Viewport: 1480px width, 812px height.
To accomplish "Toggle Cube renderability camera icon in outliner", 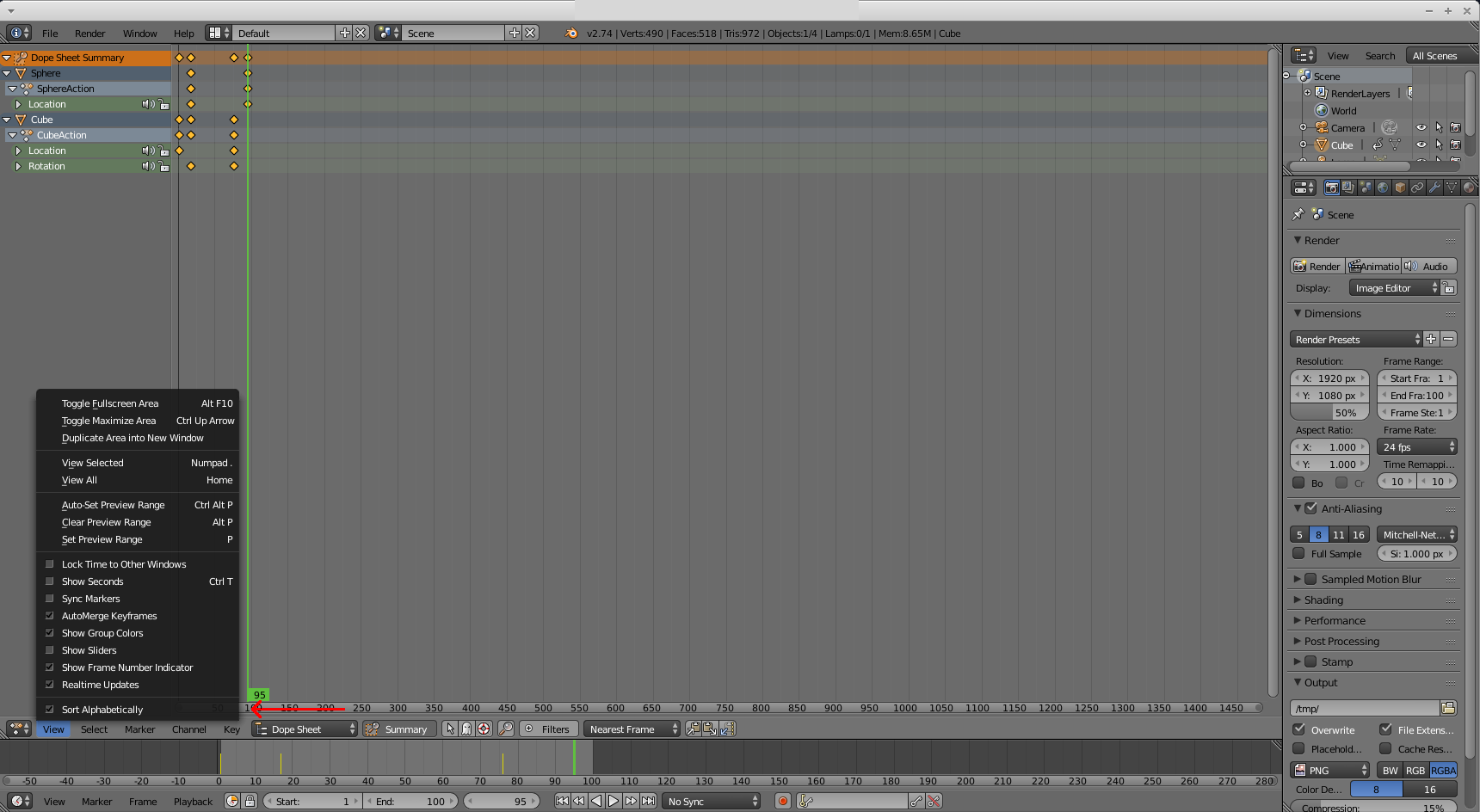I will [x=1455, y=145].
